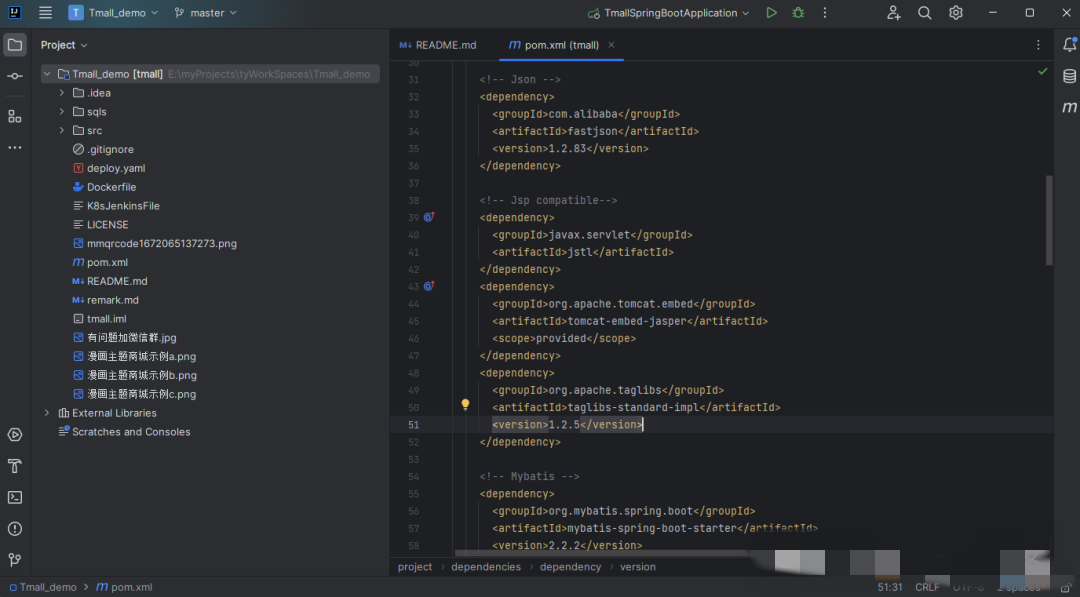Open the Structure tool window

point(14,116)
